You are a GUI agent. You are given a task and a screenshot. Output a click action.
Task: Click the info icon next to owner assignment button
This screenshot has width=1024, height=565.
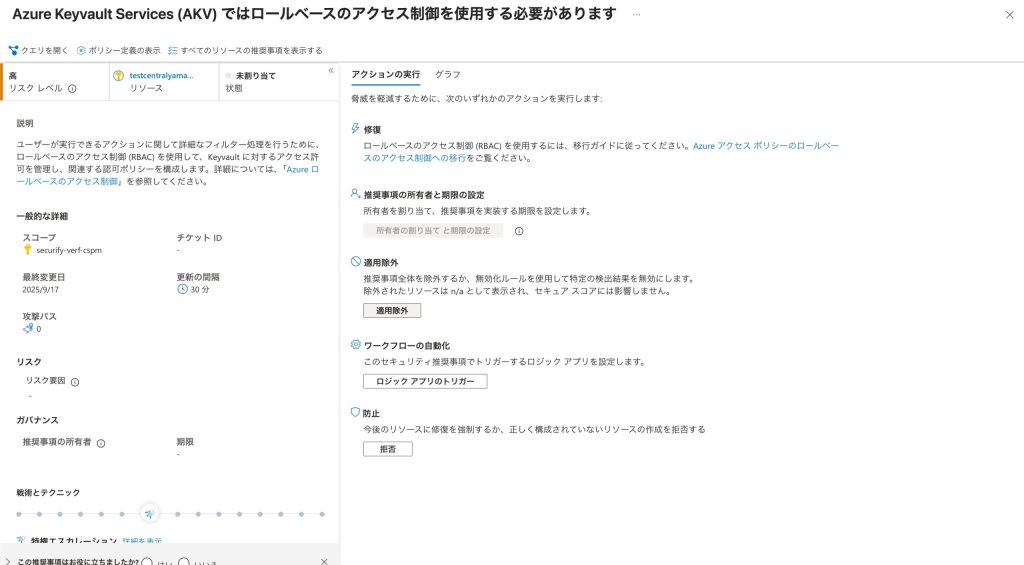click(x=519, y=231)
